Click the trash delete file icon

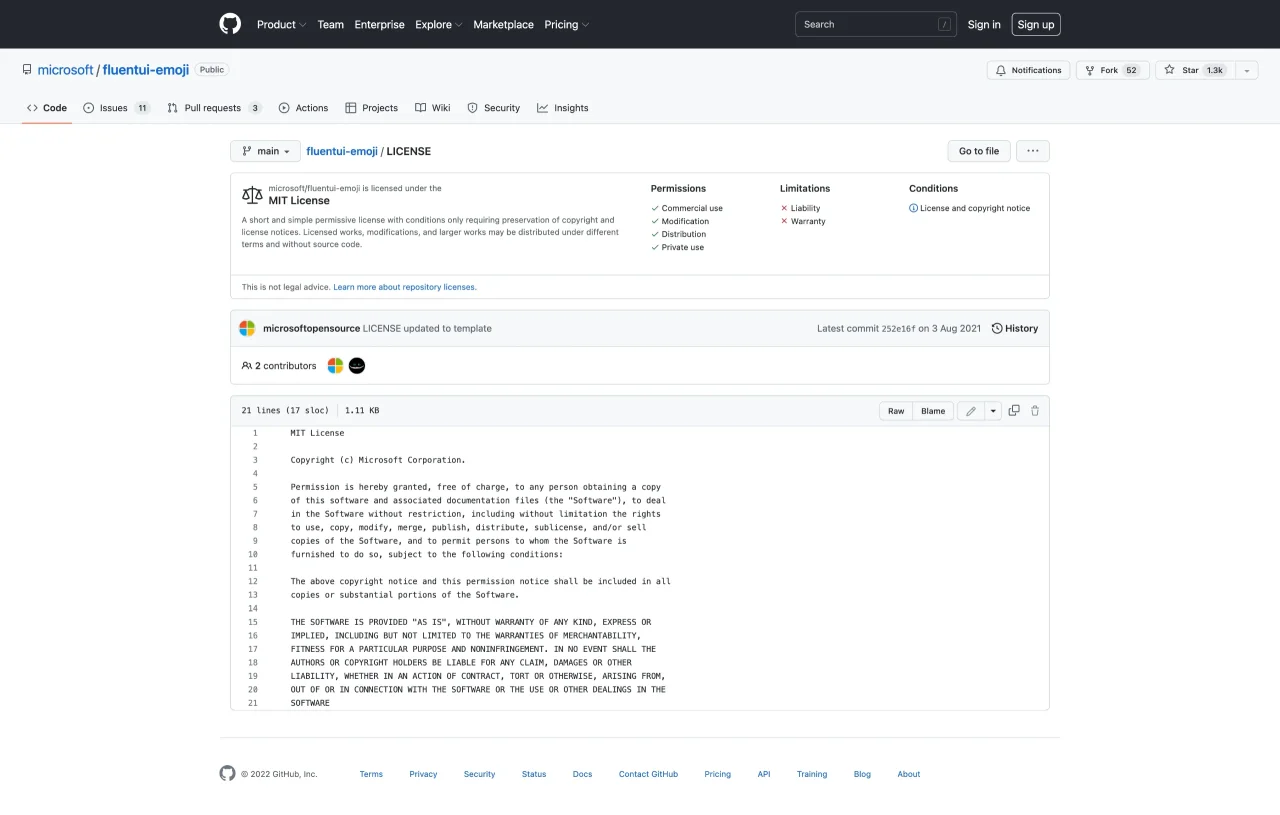1035,411
